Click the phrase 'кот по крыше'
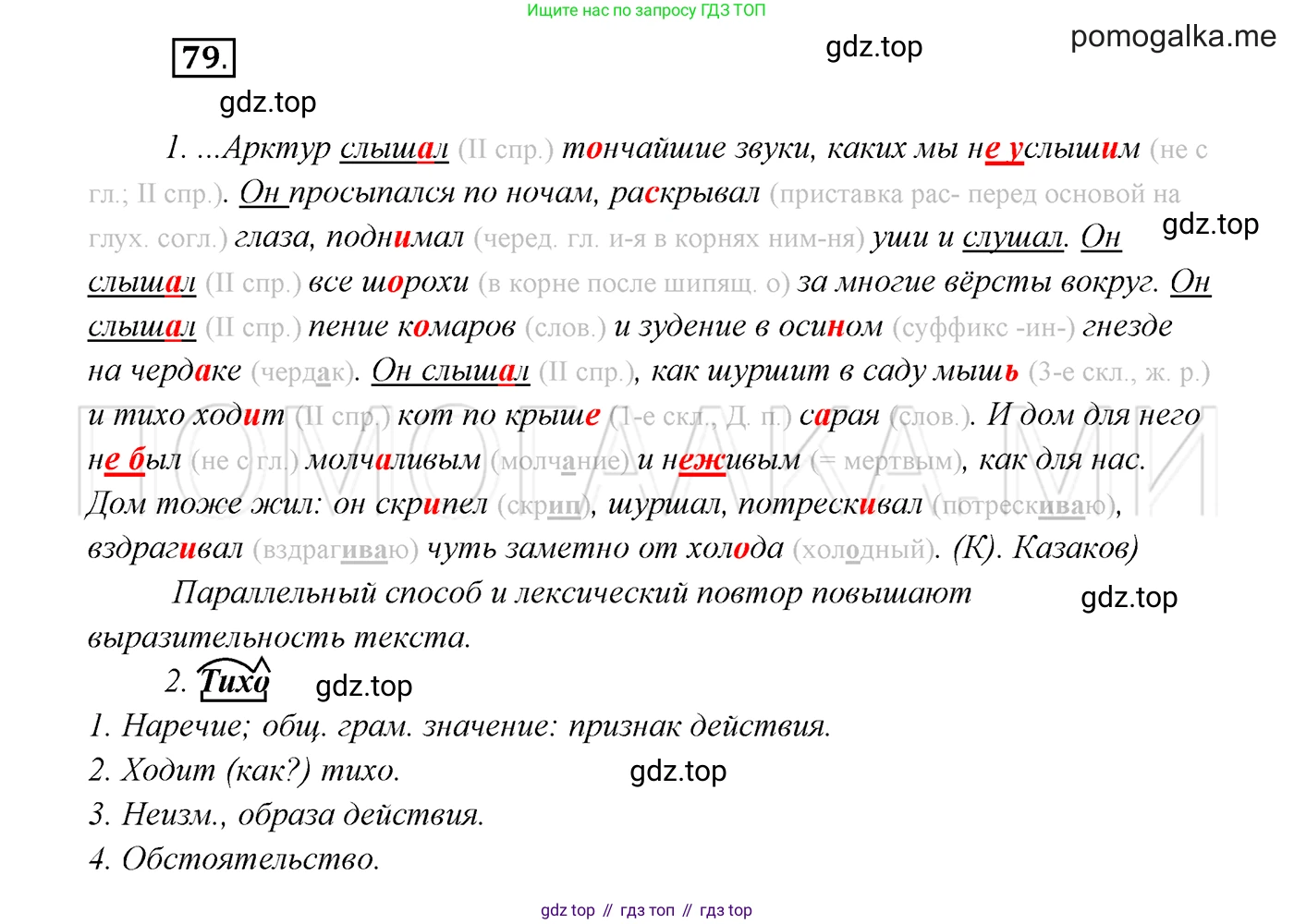Viewport: 1294px width, 924px height. click(x=498, y=414)
